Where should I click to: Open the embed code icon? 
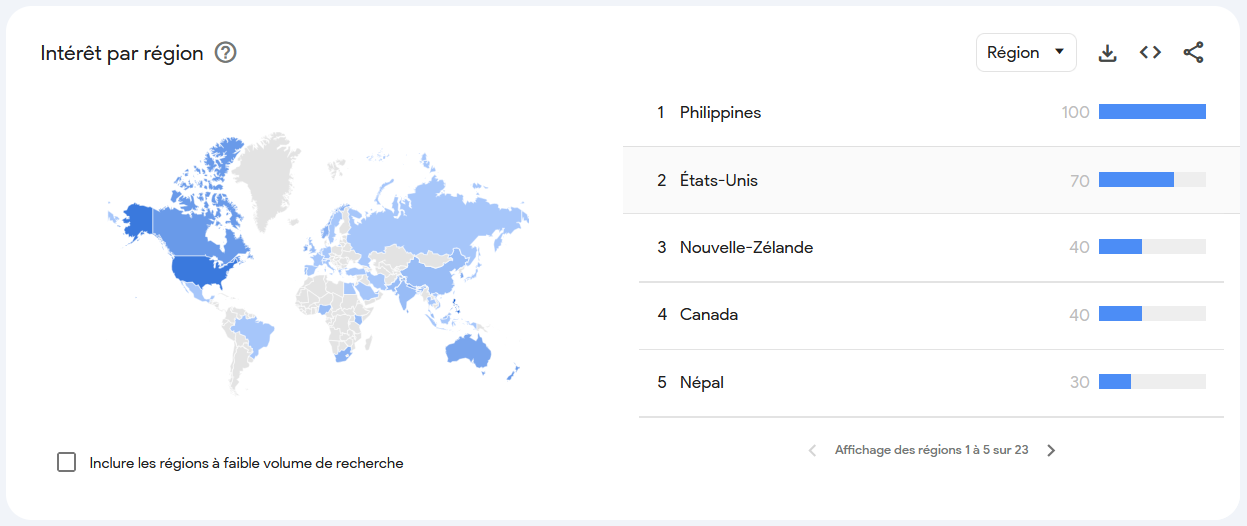coord(1150,53)
